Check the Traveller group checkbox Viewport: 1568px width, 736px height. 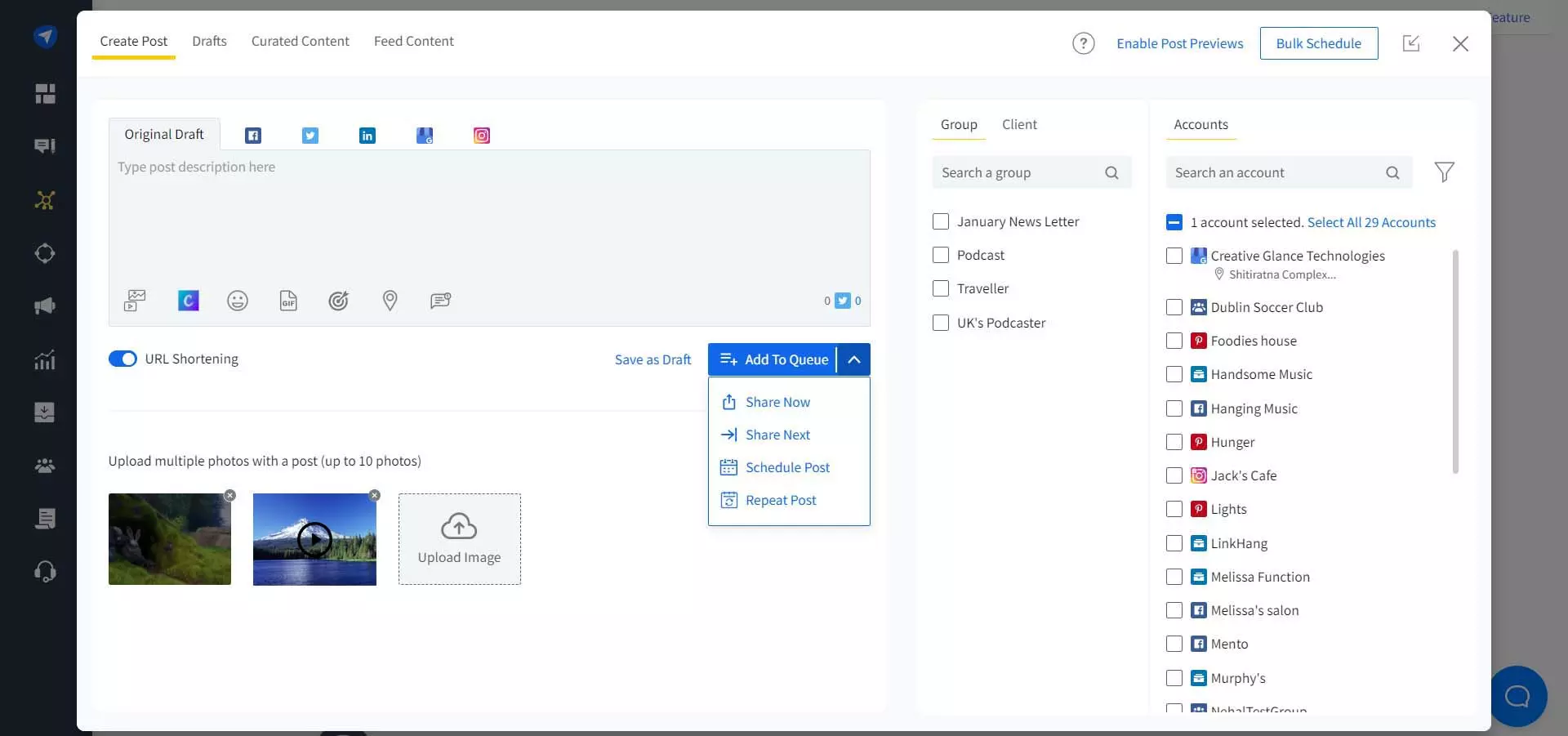941,288
